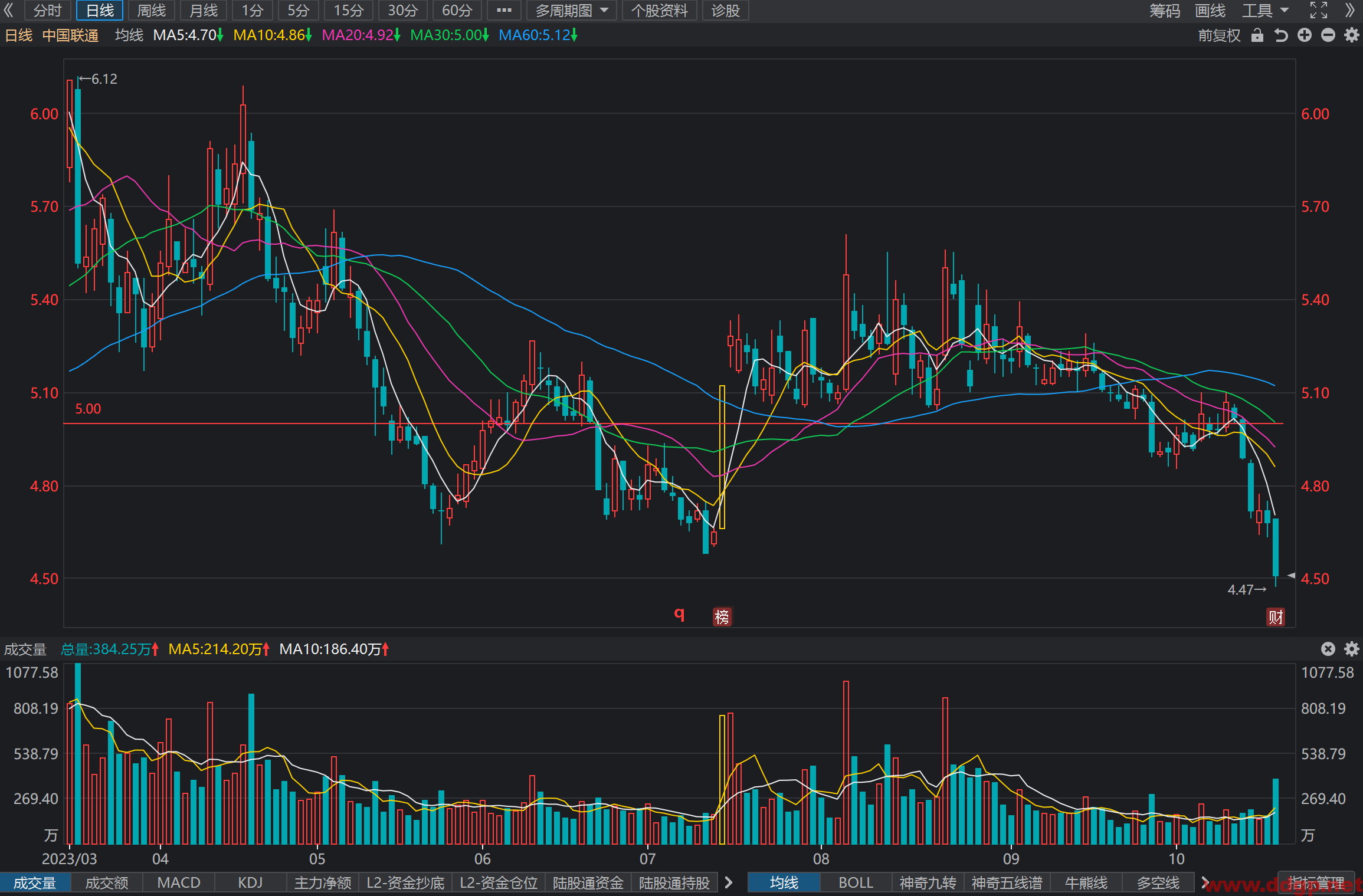
Task: Click MA20:4.92 moving average label
Action: tap(361, 35)
